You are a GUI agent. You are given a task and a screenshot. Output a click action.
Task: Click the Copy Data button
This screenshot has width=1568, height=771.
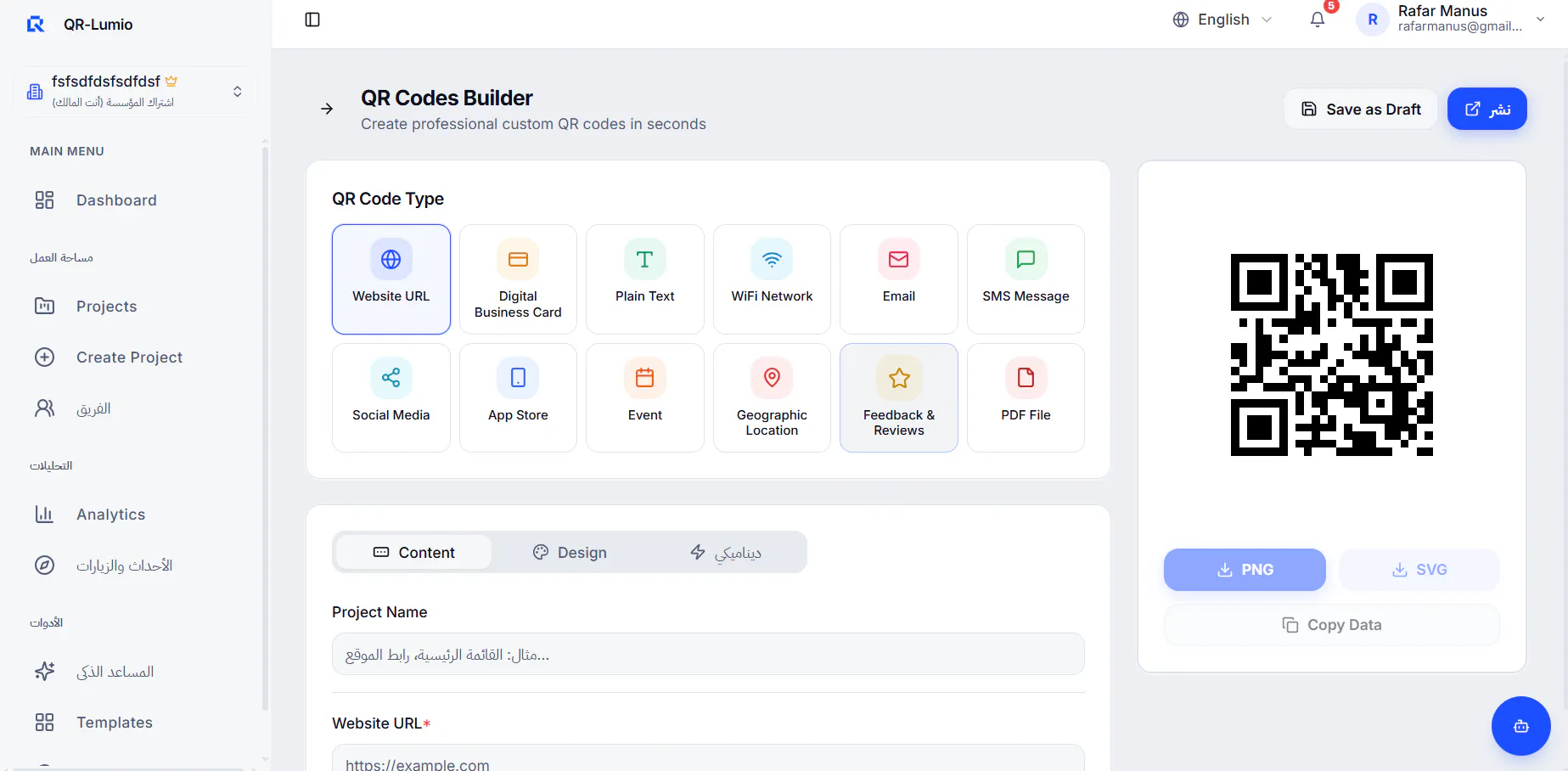coord(1332,625)
